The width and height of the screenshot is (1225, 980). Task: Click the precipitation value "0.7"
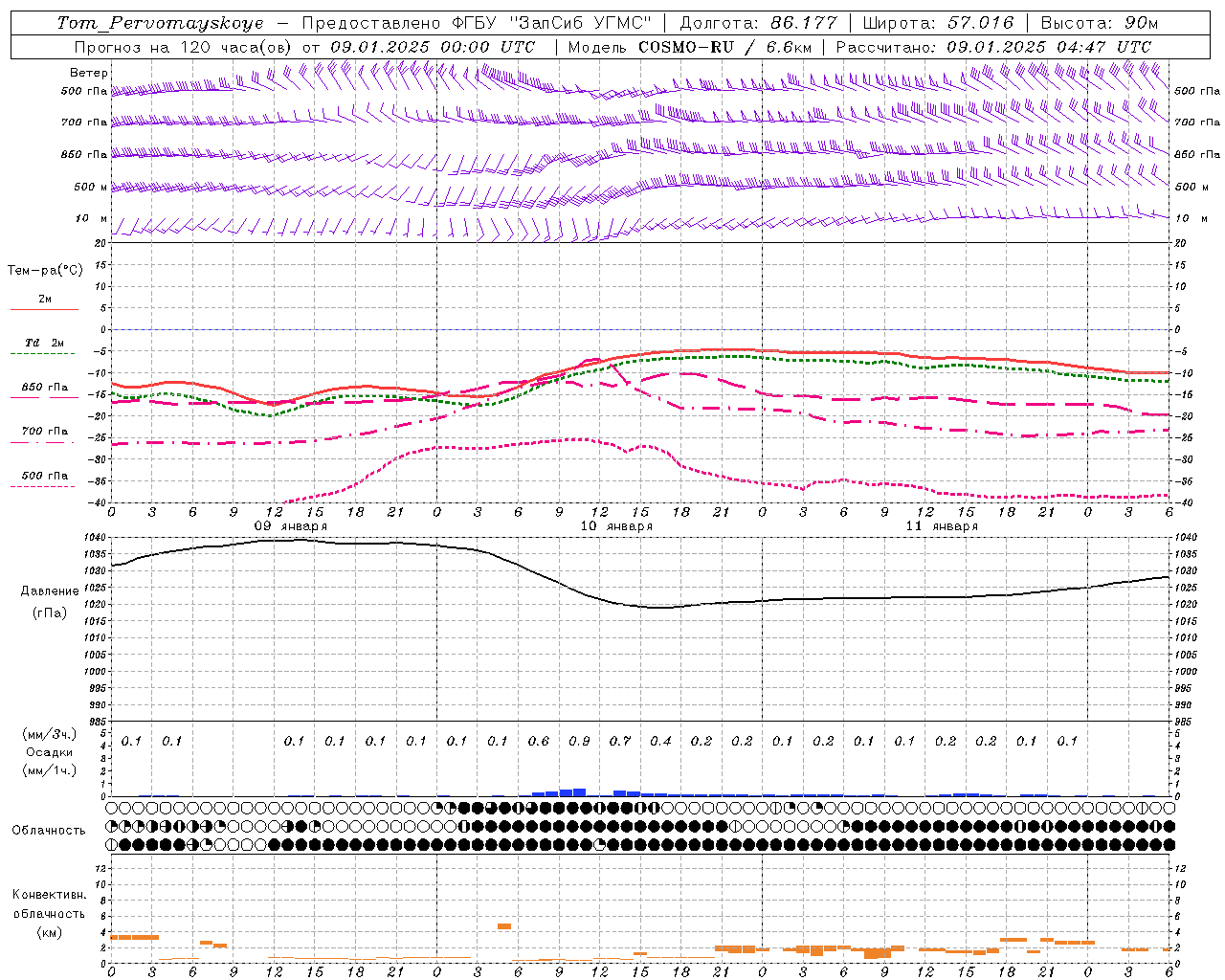(x=620, y=741)
